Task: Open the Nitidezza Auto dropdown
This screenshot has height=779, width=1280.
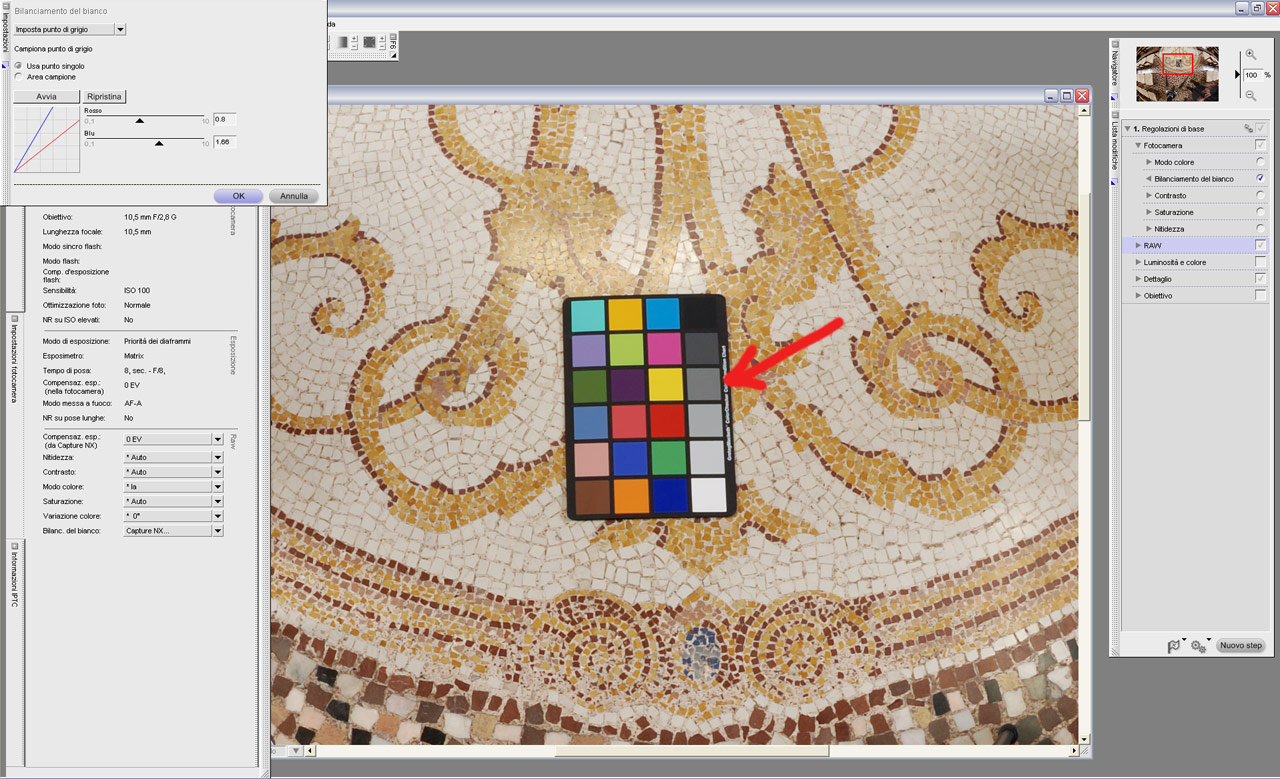Action: click(x=173, y=457)
